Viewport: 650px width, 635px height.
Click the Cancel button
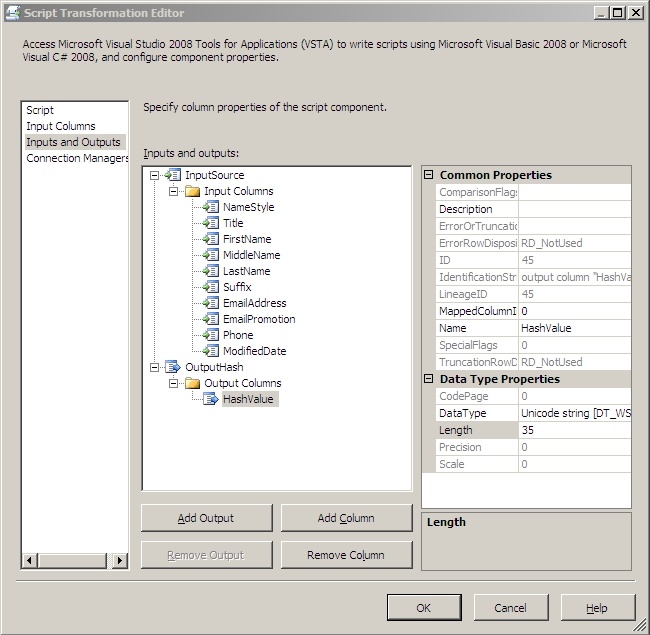coord(511,608)
